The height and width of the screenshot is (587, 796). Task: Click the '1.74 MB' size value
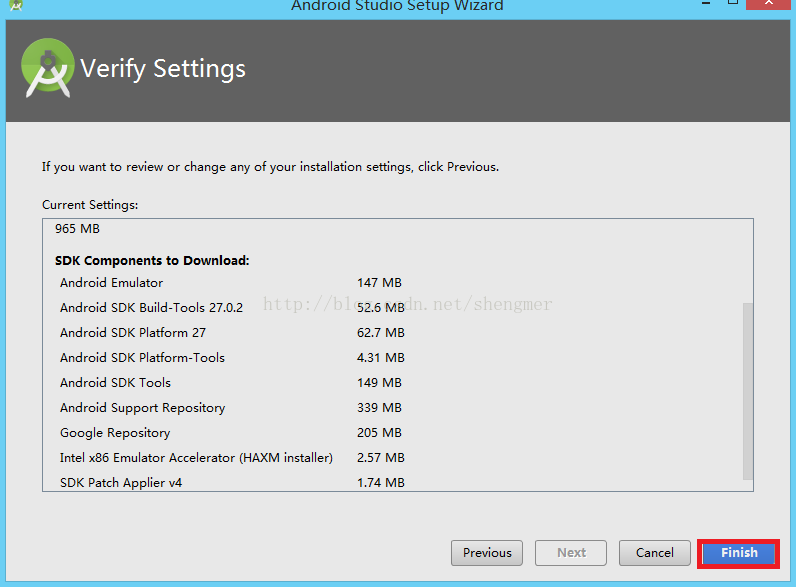coord(381,482)
